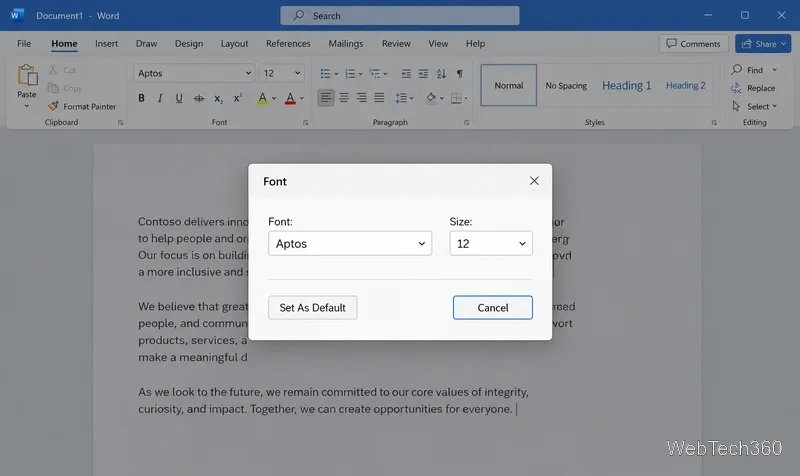Apply the Heading 2 style

click(x=685, y=85)
